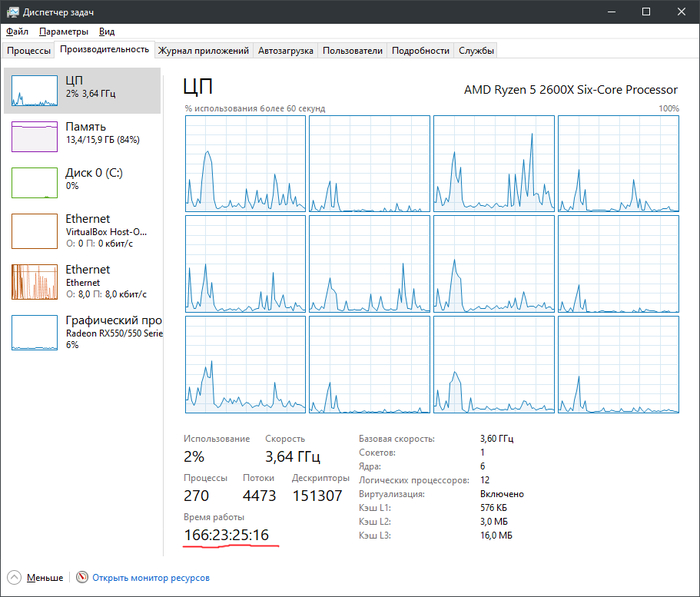Select the ЦП mini graph thumbnail
700x597 pixels.
click(x=35, y=90)
